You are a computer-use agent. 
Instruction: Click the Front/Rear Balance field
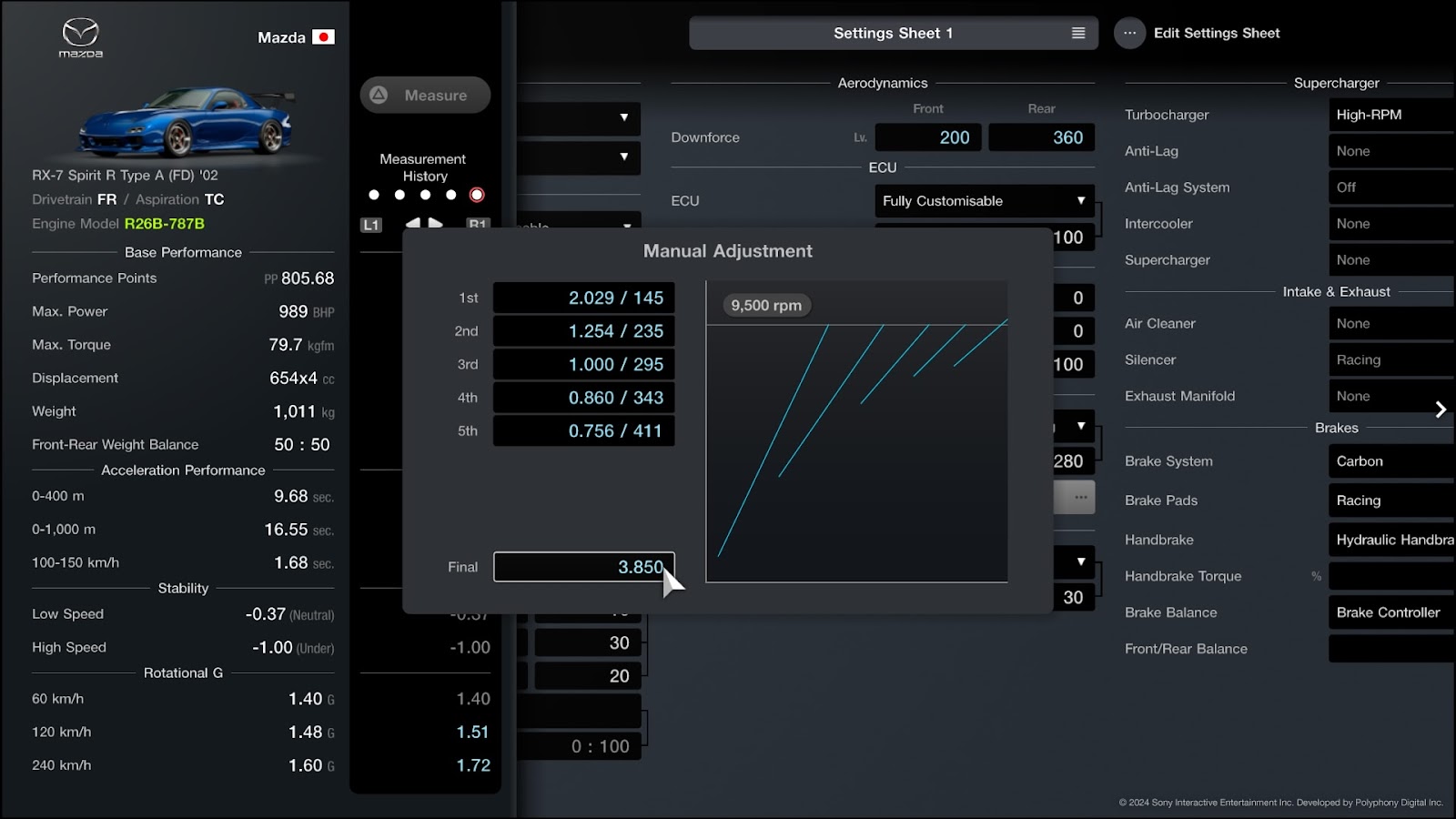click(1391, 649)
